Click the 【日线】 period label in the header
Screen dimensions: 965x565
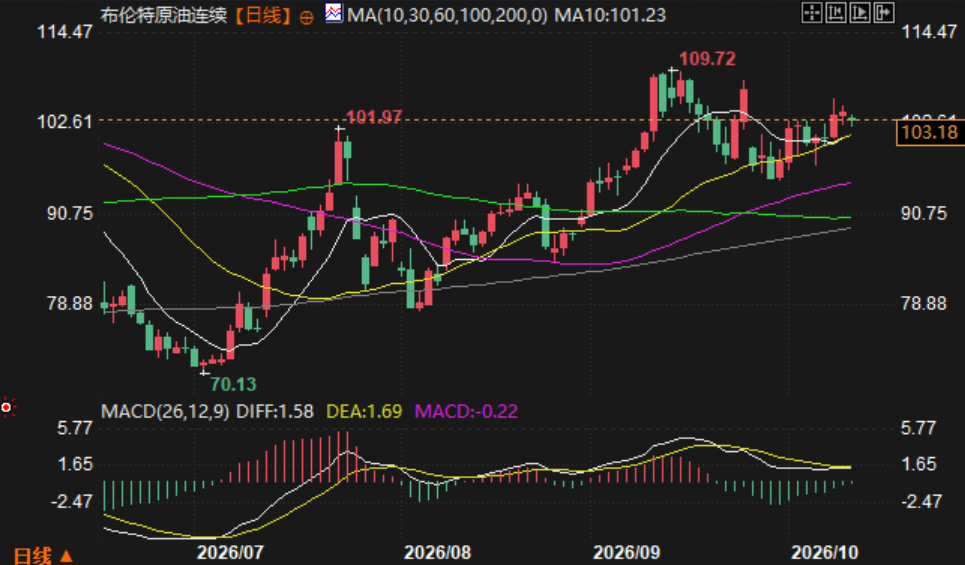[263, 15]
